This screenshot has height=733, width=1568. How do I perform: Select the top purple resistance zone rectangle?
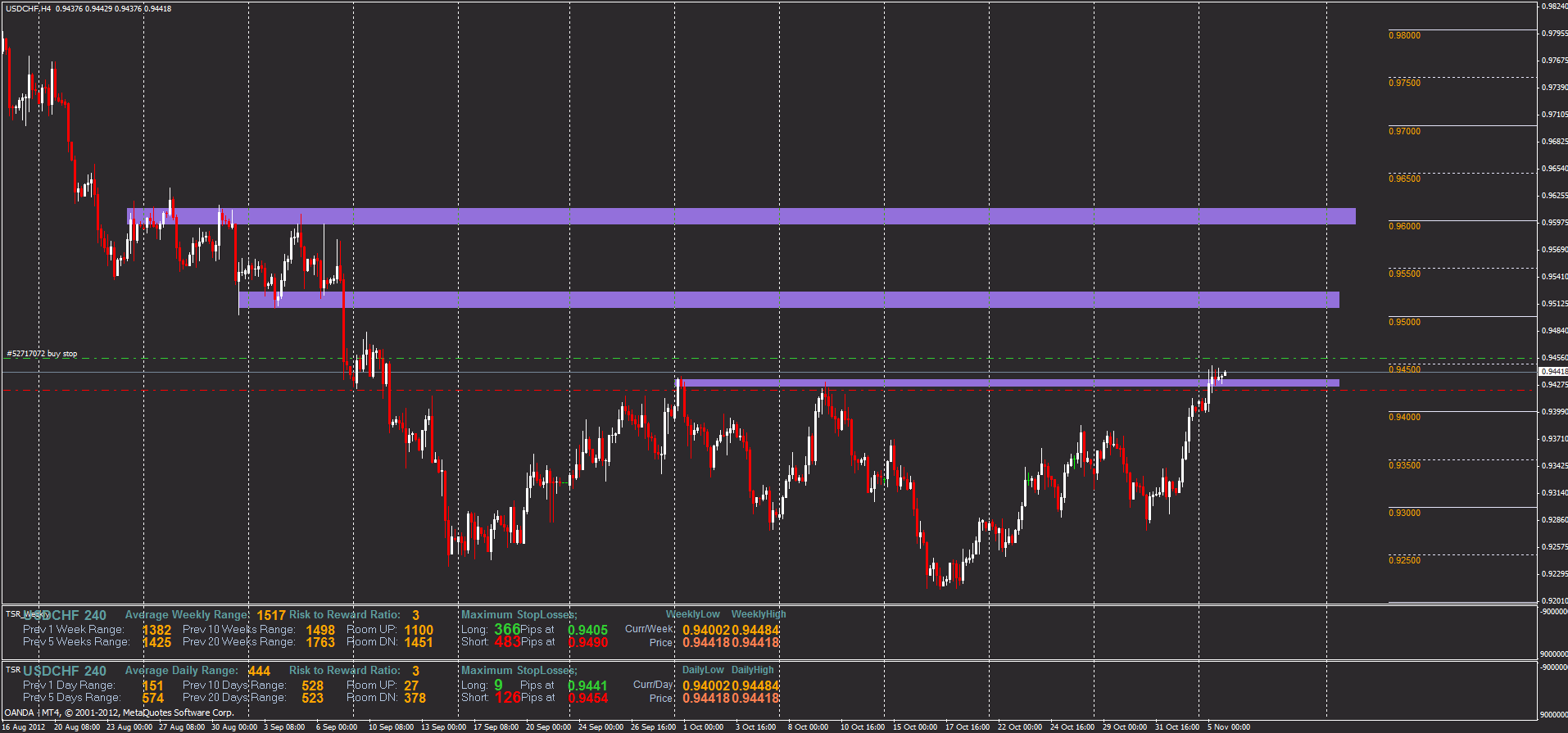737,216
